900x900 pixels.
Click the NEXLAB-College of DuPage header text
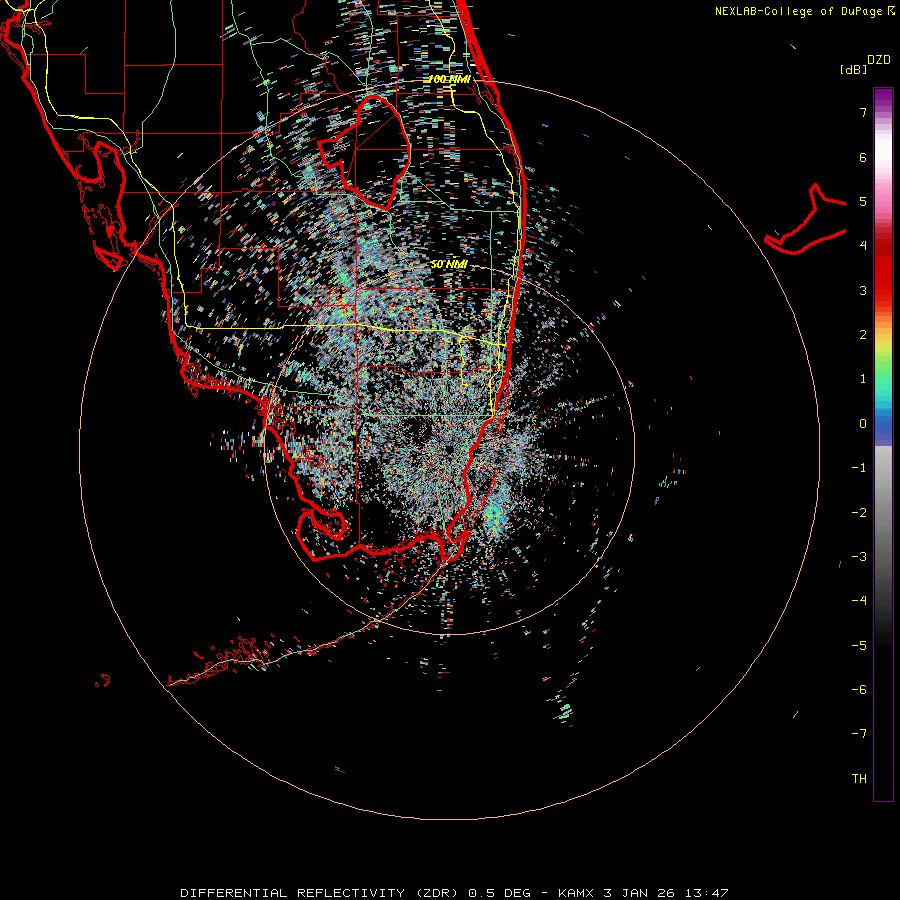[805, 11]
